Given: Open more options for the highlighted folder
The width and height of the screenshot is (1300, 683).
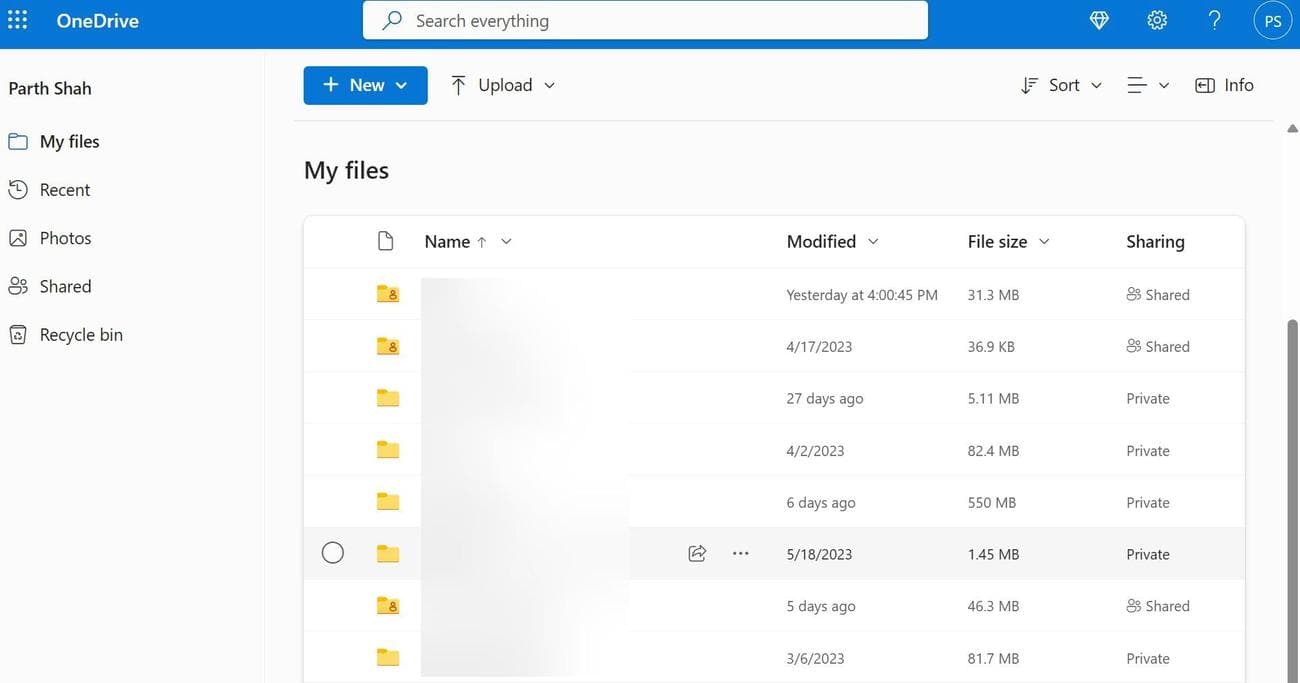Looking at the screenshot, I should pos(740,552).
